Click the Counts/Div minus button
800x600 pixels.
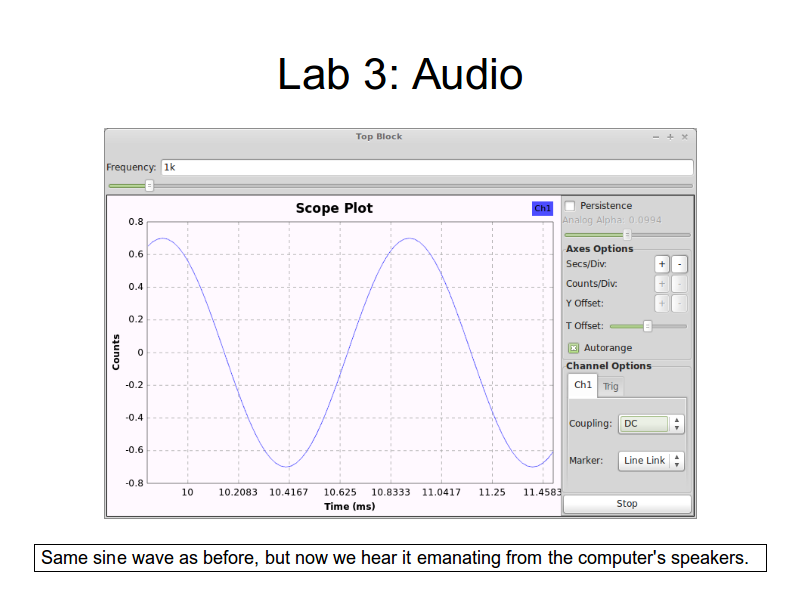click(679, 284)
